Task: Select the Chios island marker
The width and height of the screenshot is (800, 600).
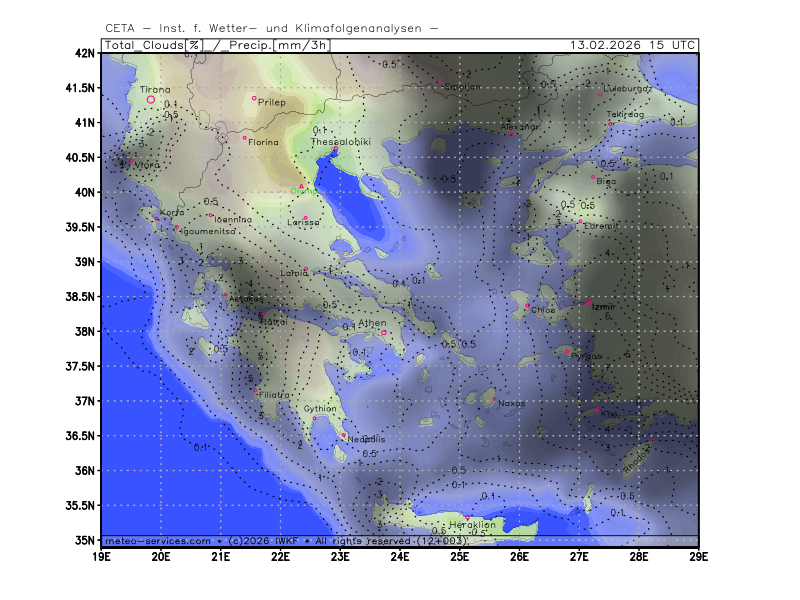Action: 528,305
